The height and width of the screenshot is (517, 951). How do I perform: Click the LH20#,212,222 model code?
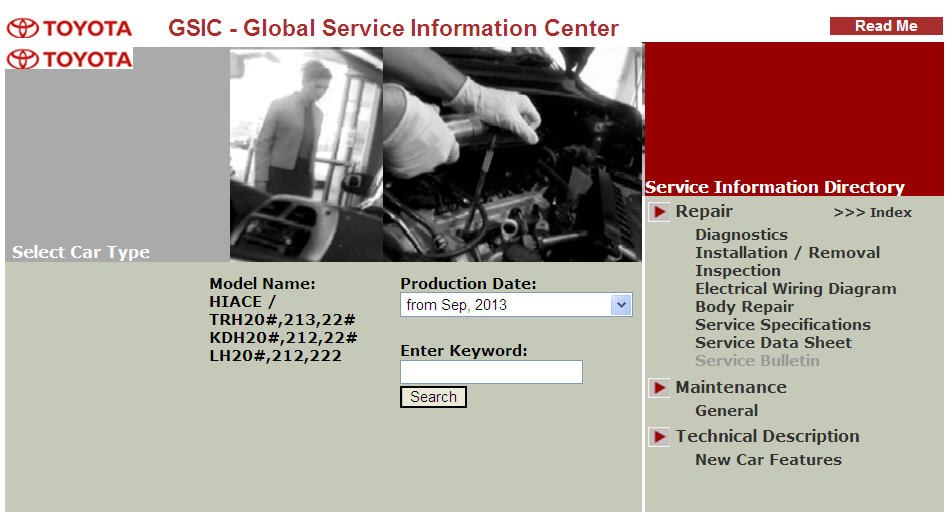275,356
